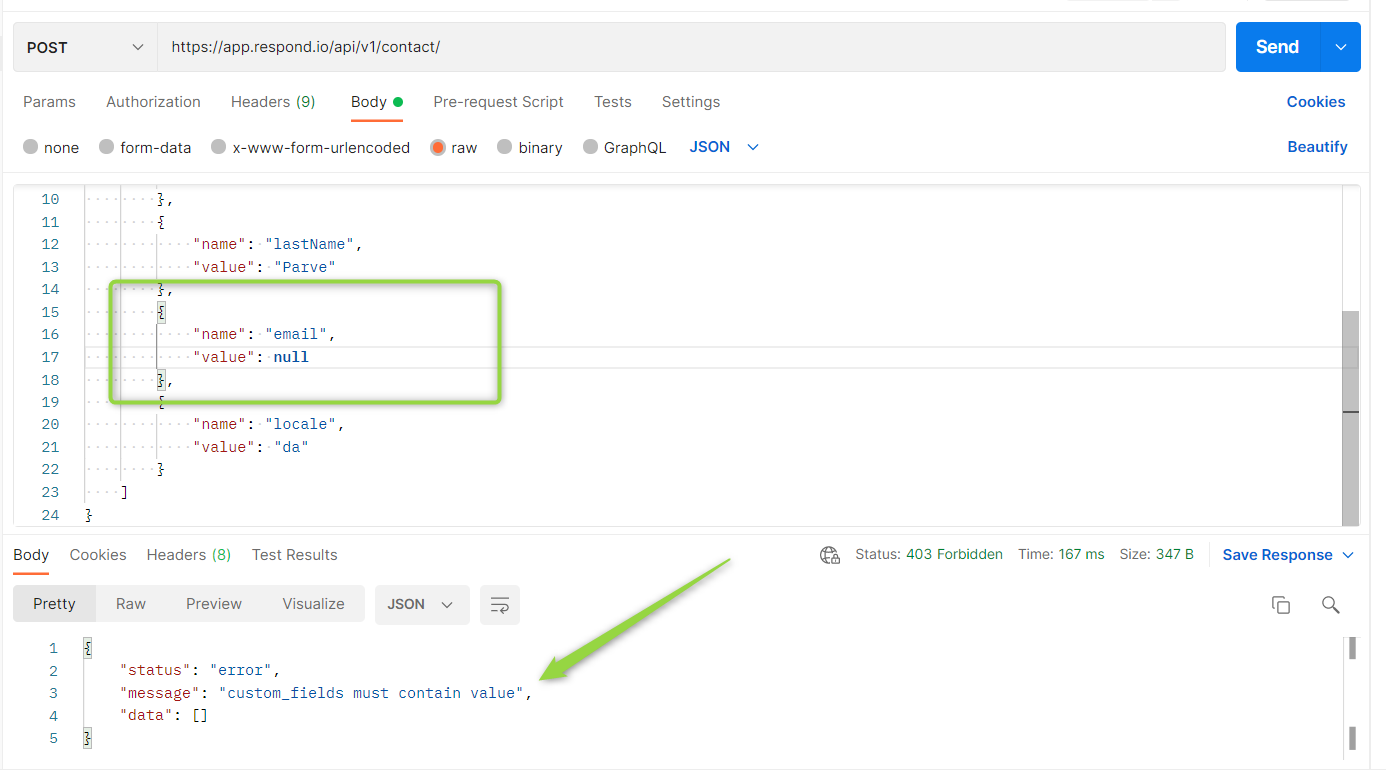
Task: Click the Time: 167 ms label
Action: (x=1061, y=554)
